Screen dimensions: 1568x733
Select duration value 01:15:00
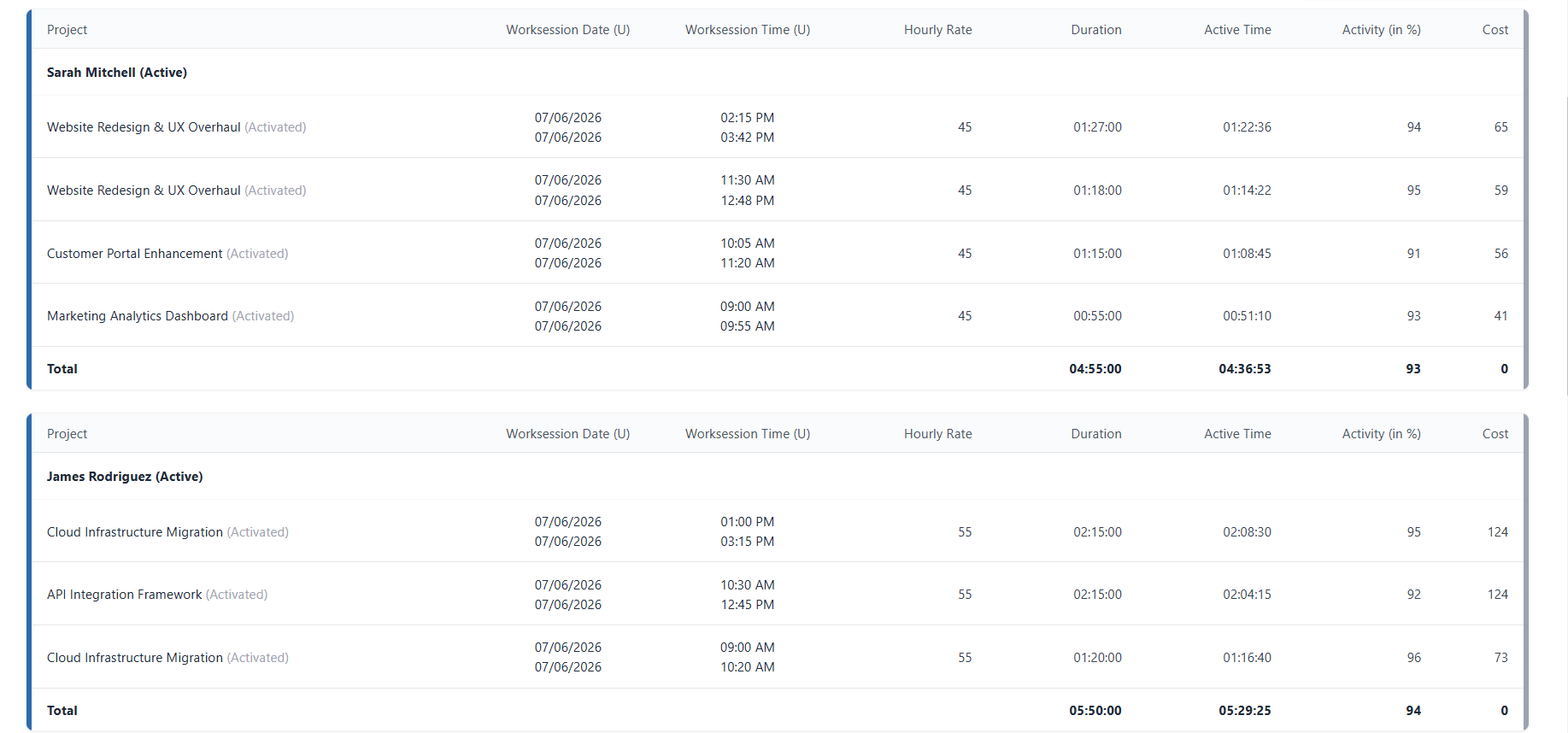[1098, 254]
